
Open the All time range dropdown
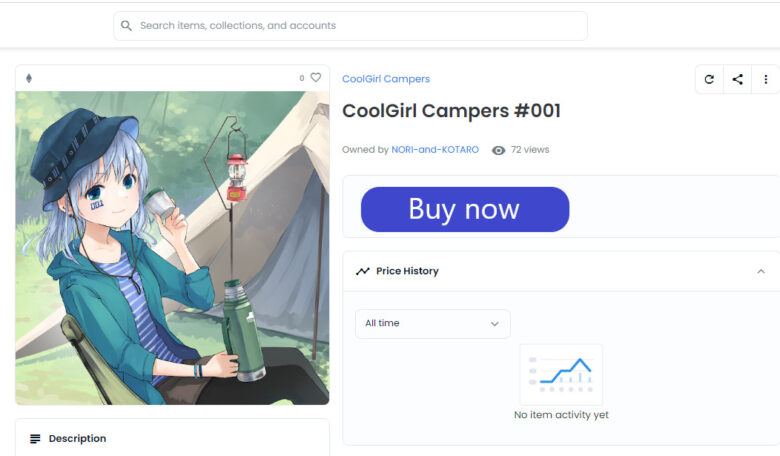[x=433, y=324]
